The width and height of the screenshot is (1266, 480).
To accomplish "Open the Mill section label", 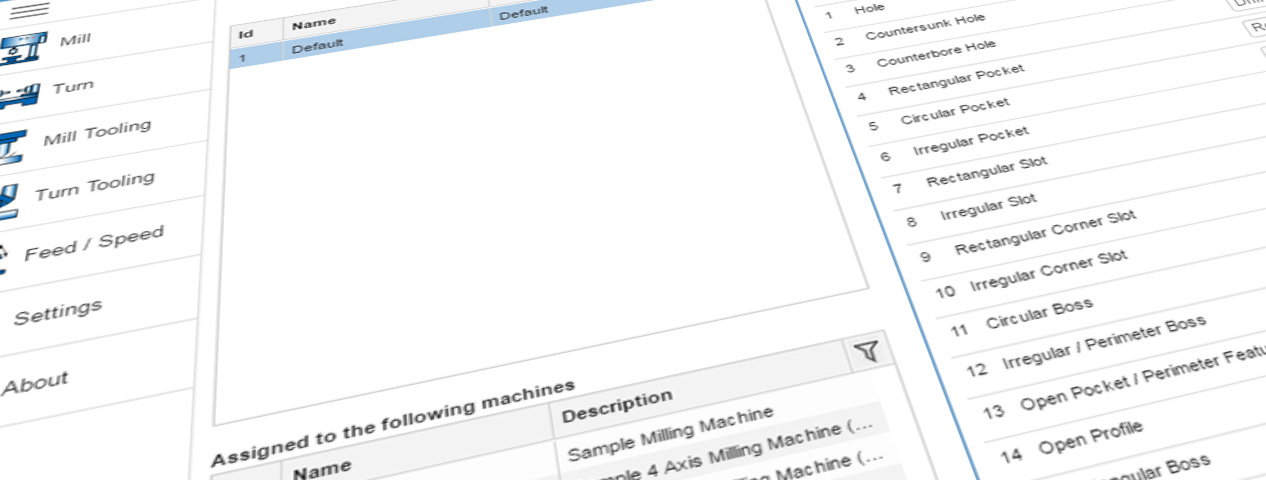I will [76, 40].
